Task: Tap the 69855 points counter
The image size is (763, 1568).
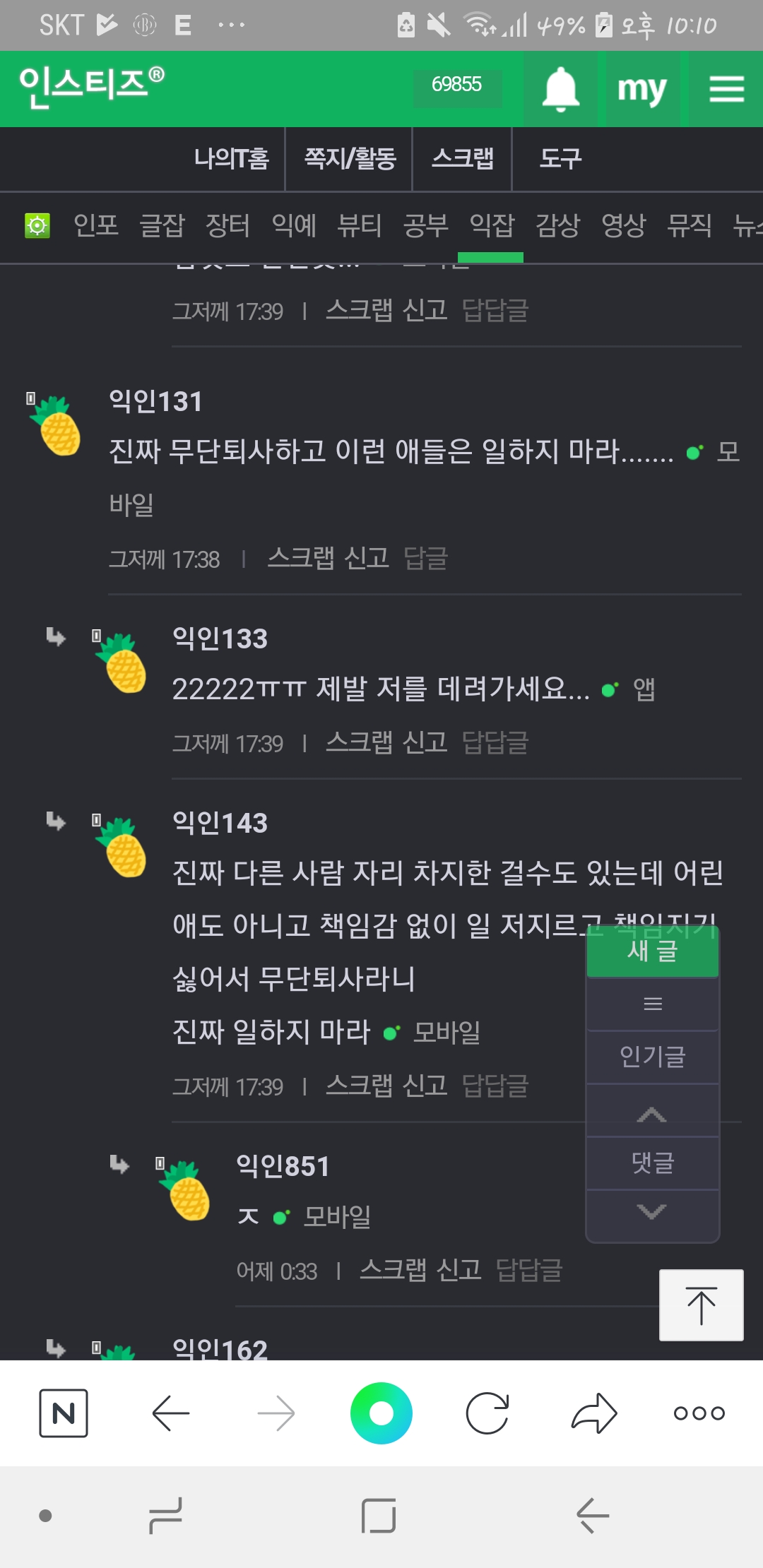Action: [457, 85]
